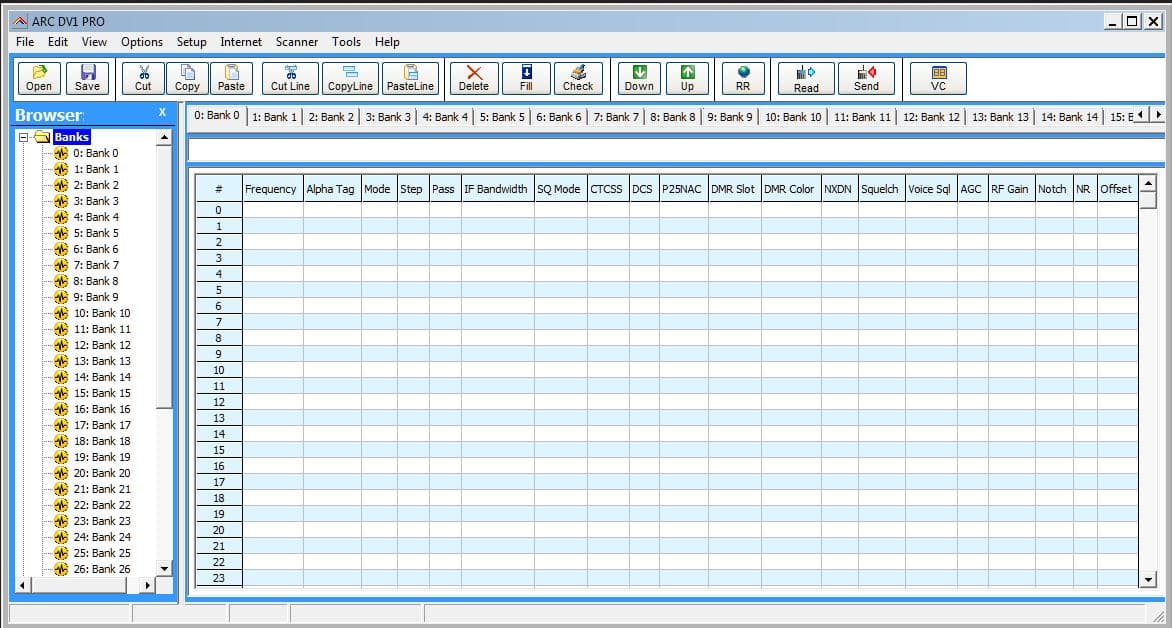This screenshot has width=1172, height=628.
Task: Click the Open file toolbar icon
Action: click(39, 78)
